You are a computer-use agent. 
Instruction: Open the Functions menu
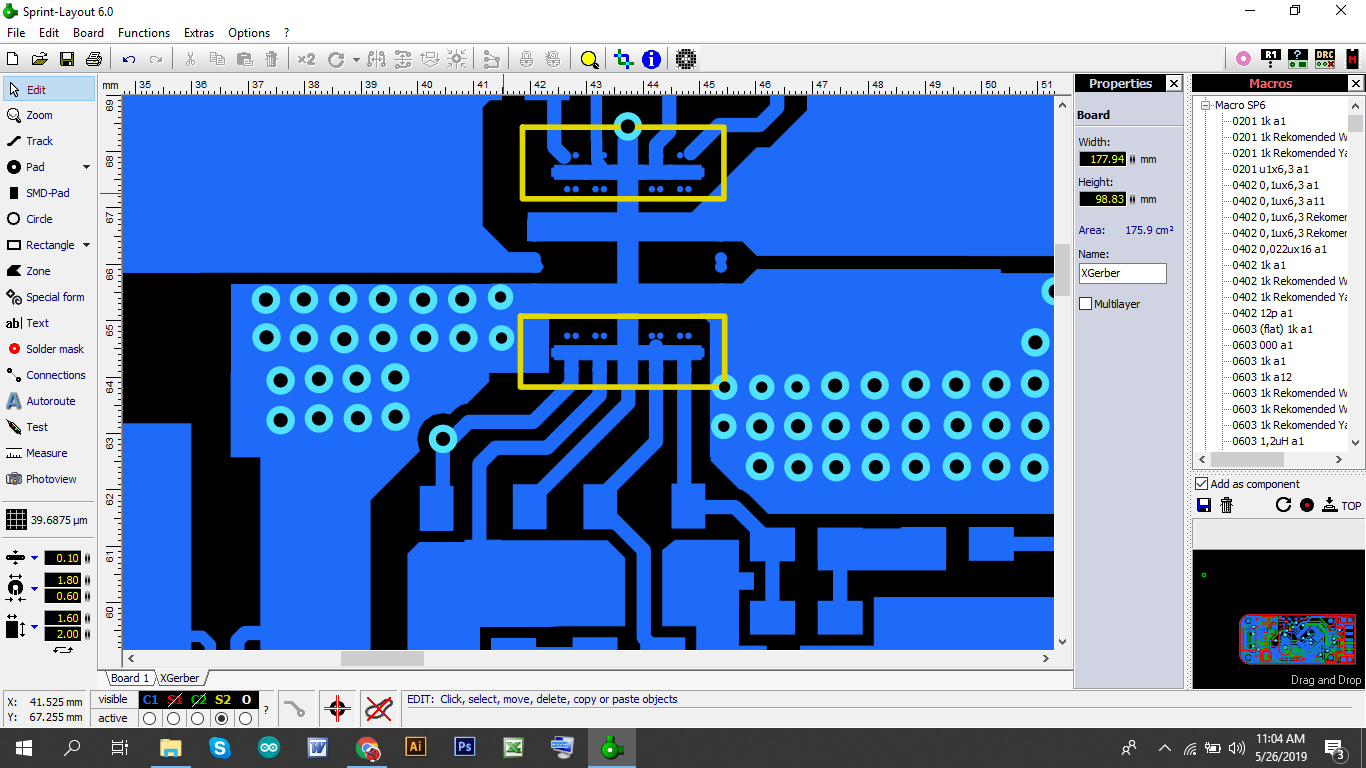(x=144, y=33)
